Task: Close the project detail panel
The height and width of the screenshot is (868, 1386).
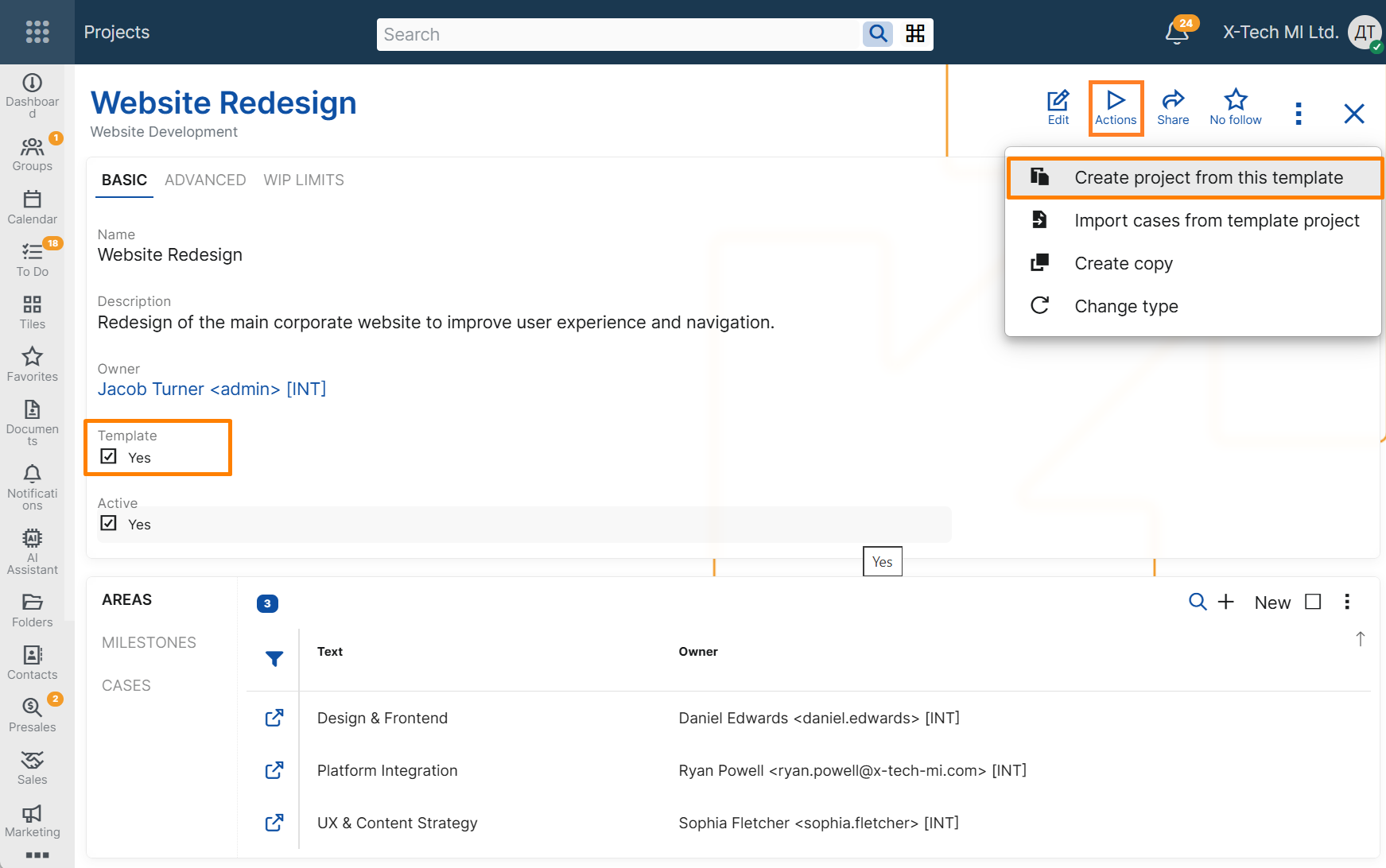Action: click(x=1354, y=114)
